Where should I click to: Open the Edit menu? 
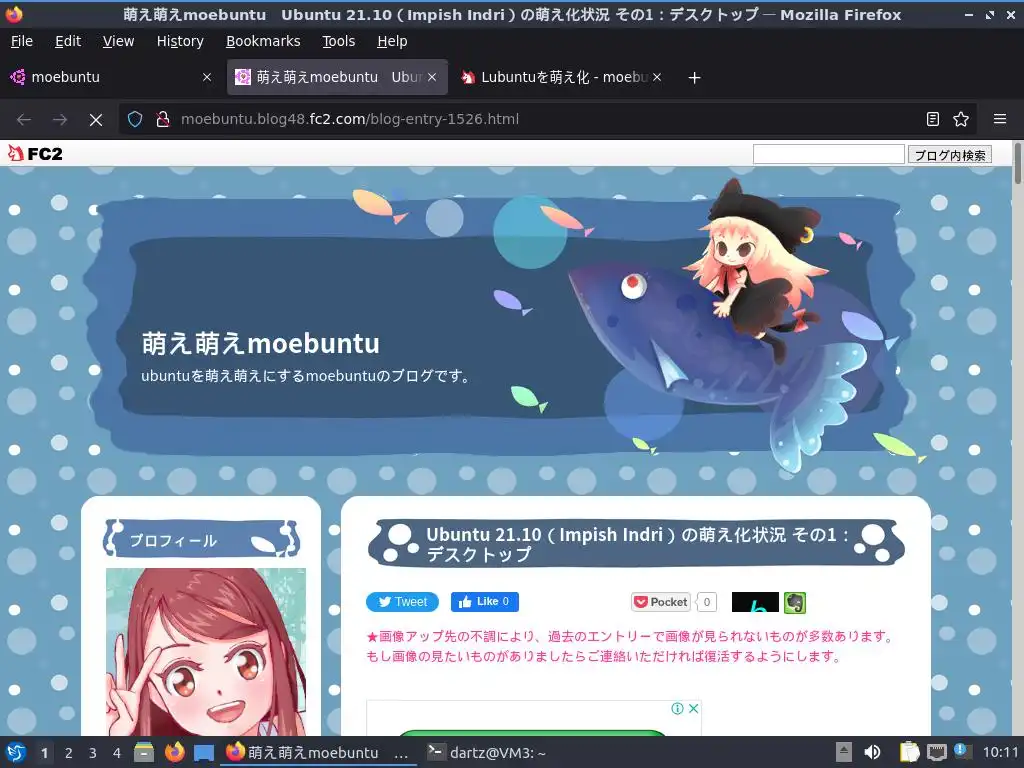[67, 41]
